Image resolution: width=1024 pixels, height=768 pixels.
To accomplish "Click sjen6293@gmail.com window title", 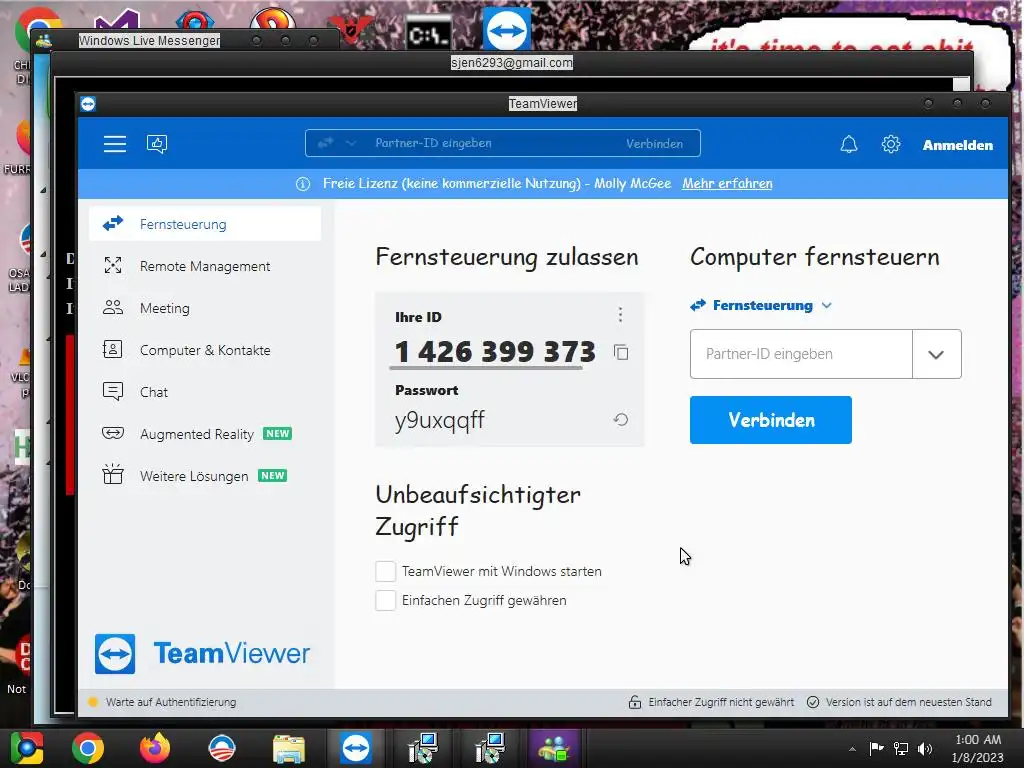I will click(x=512, y=63).
